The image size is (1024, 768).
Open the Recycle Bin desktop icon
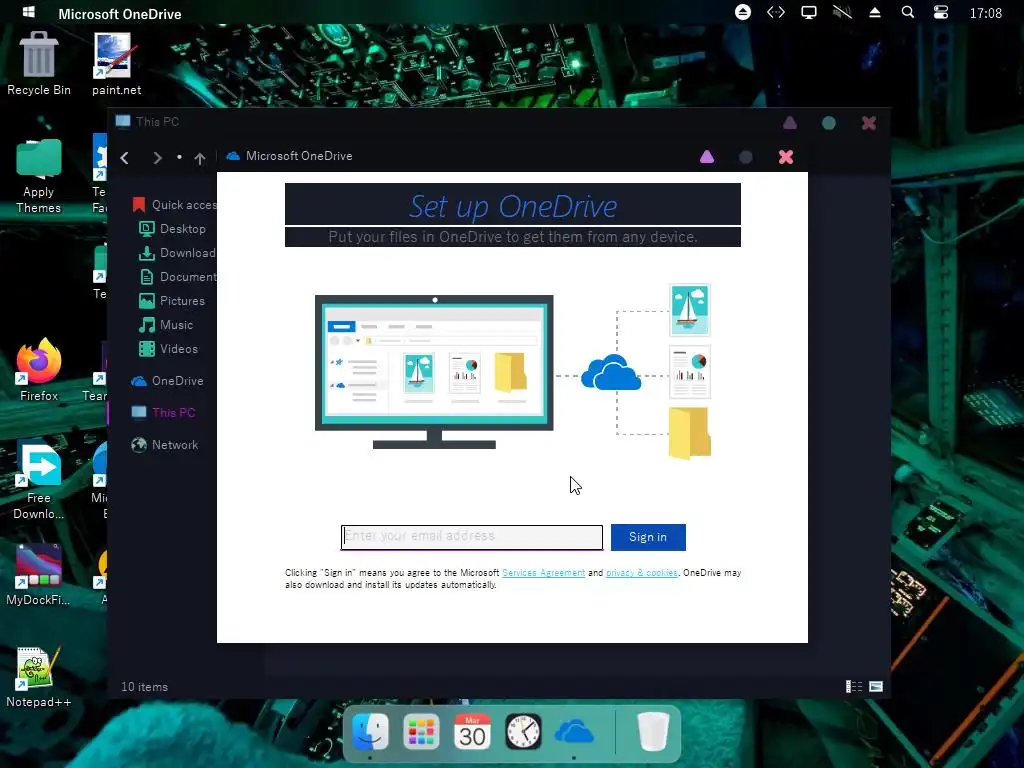[39, 63]
